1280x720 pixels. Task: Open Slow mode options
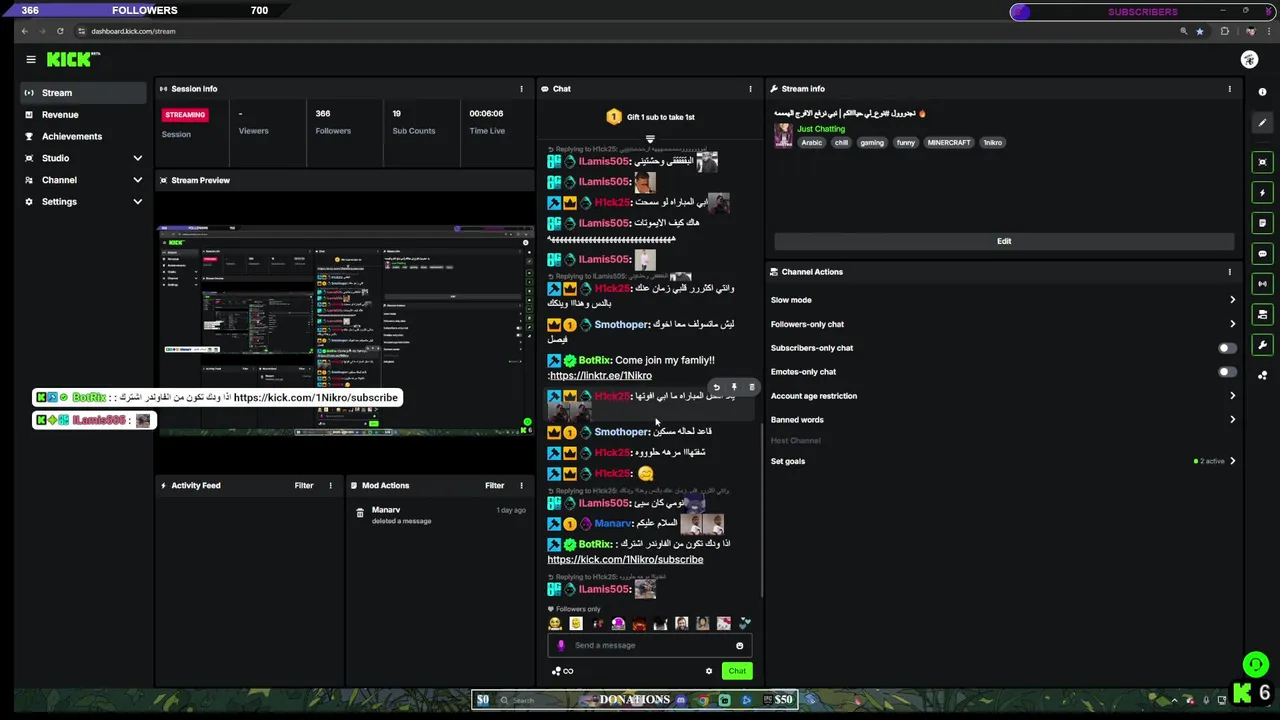click(1003, 300)
